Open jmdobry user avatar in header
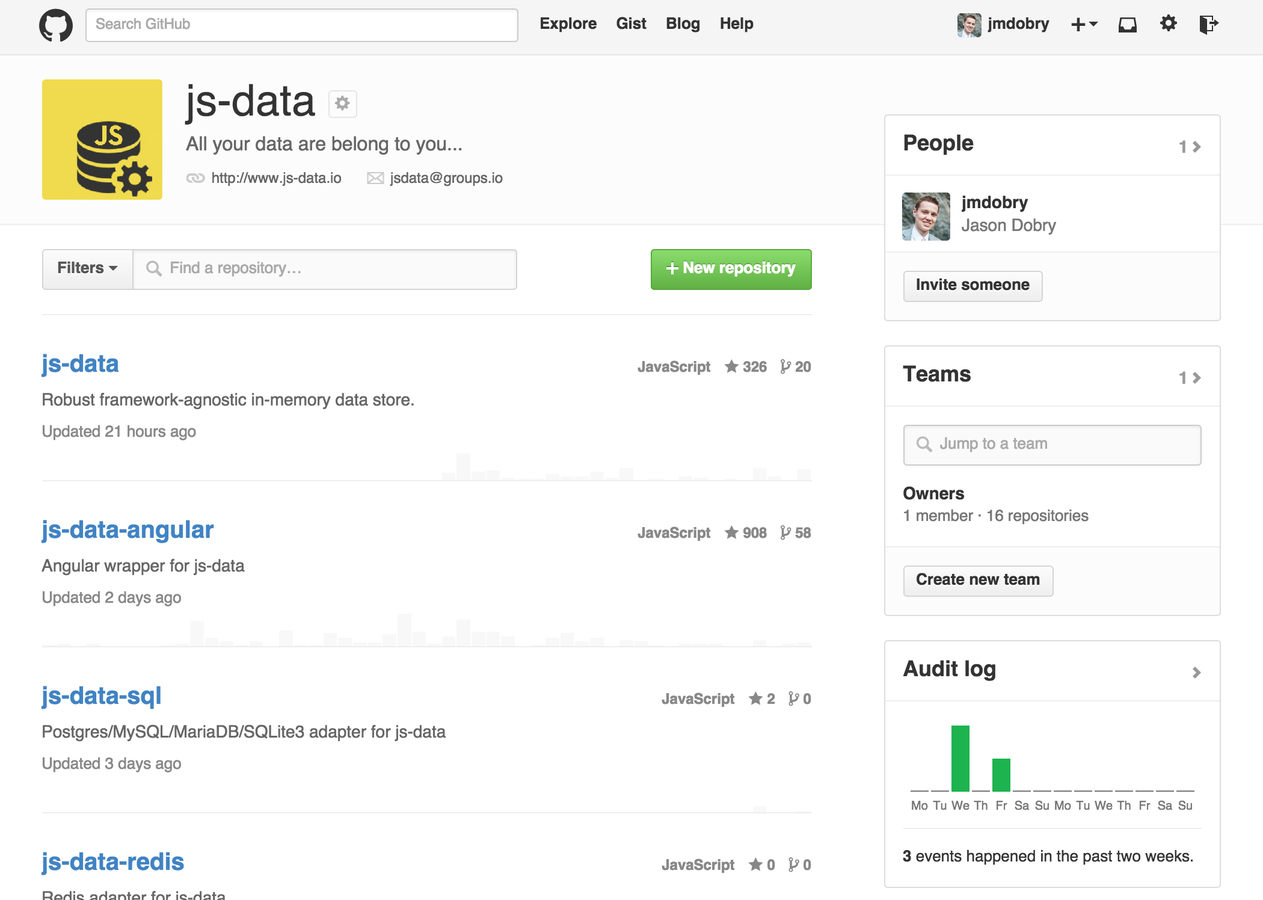1263x900 pixels. tap(969, 24)
